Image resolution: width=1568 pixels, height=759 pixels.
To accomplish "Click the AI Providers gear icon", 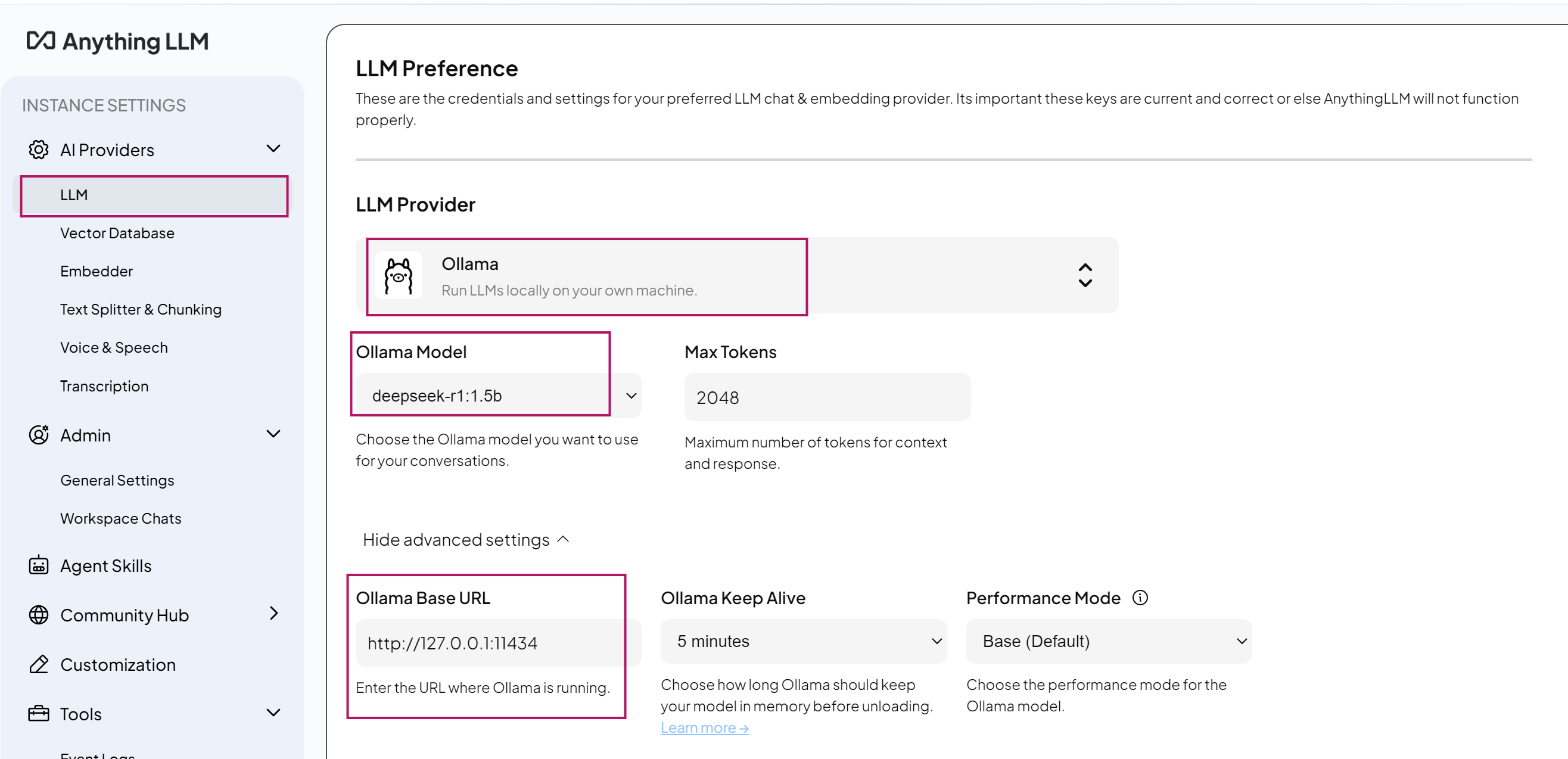I will tap(38, 150).
